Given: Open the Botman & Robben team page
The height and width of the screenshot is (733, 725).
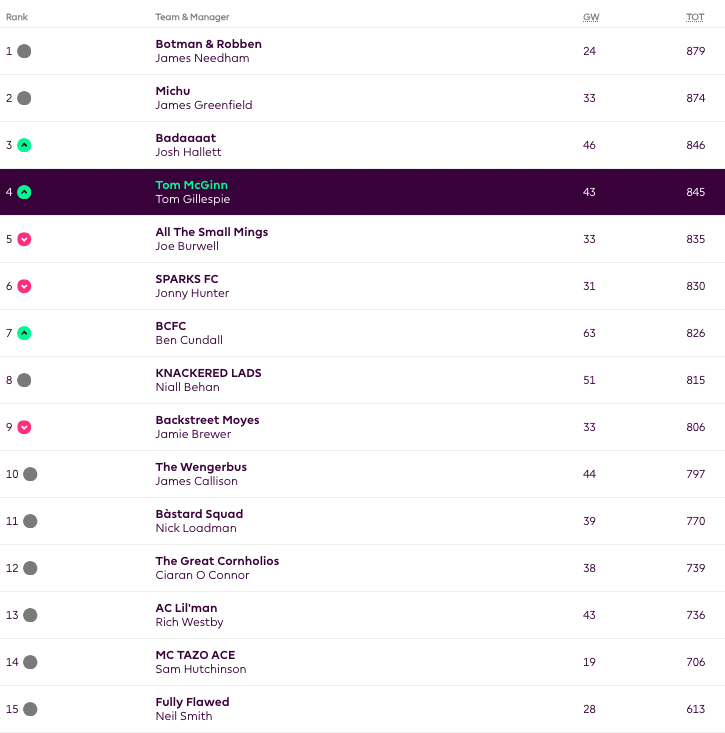Looking at the screenshot, I should 208,44.
